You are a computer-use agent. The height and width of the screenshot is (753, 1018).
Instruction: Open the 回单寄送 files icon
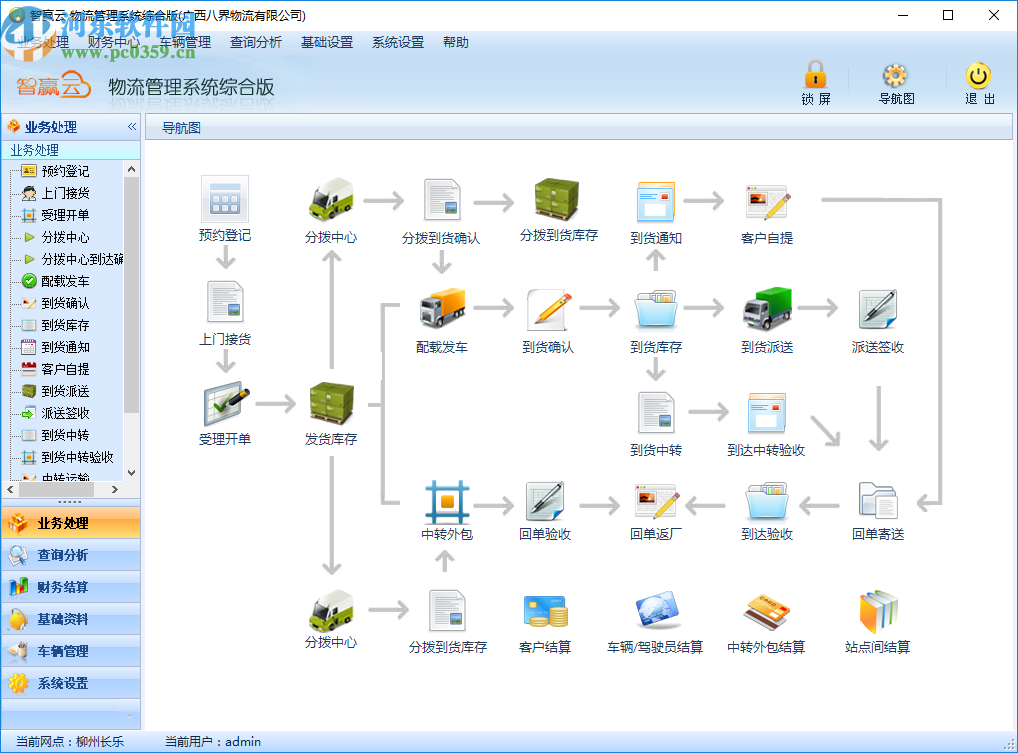(x=878, y=500)
